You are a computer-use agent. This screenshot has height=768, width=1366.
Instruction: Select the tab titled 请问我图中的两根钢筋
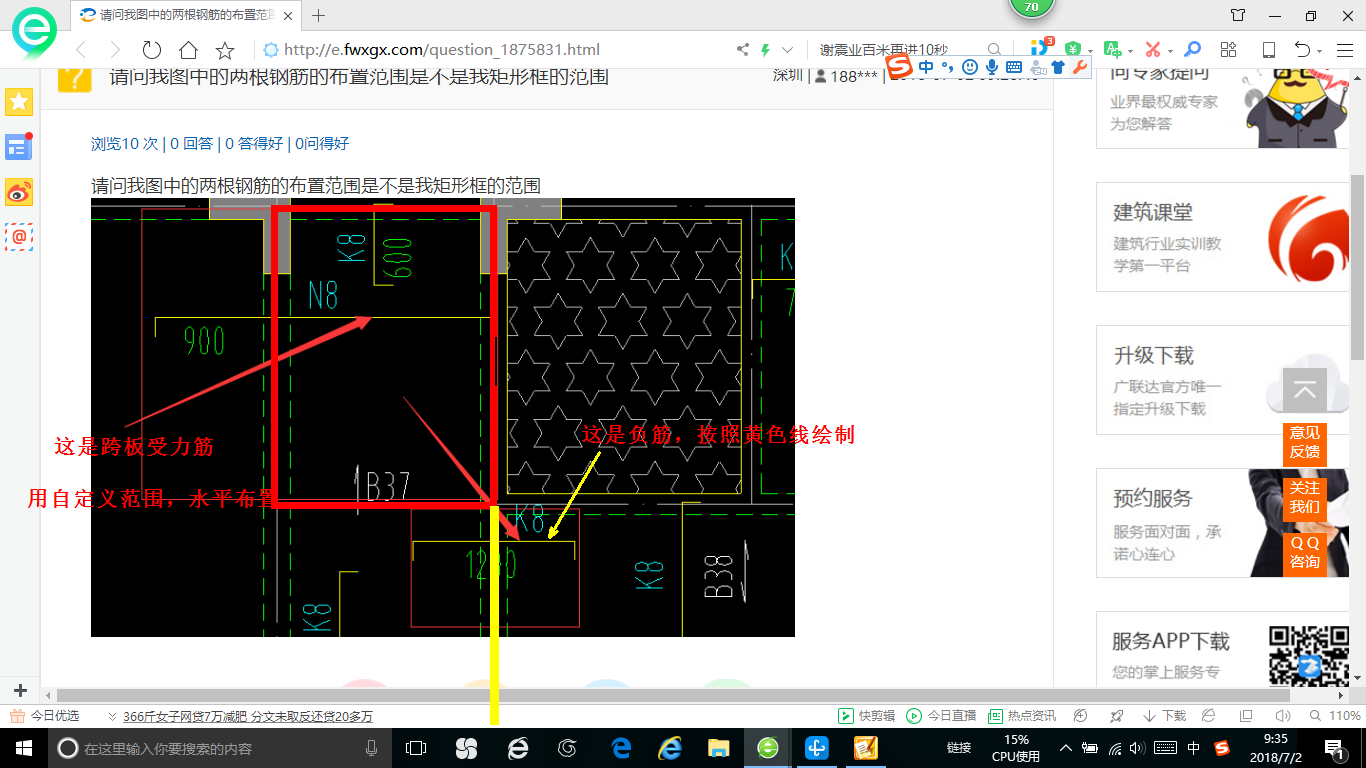click(186, 15)
